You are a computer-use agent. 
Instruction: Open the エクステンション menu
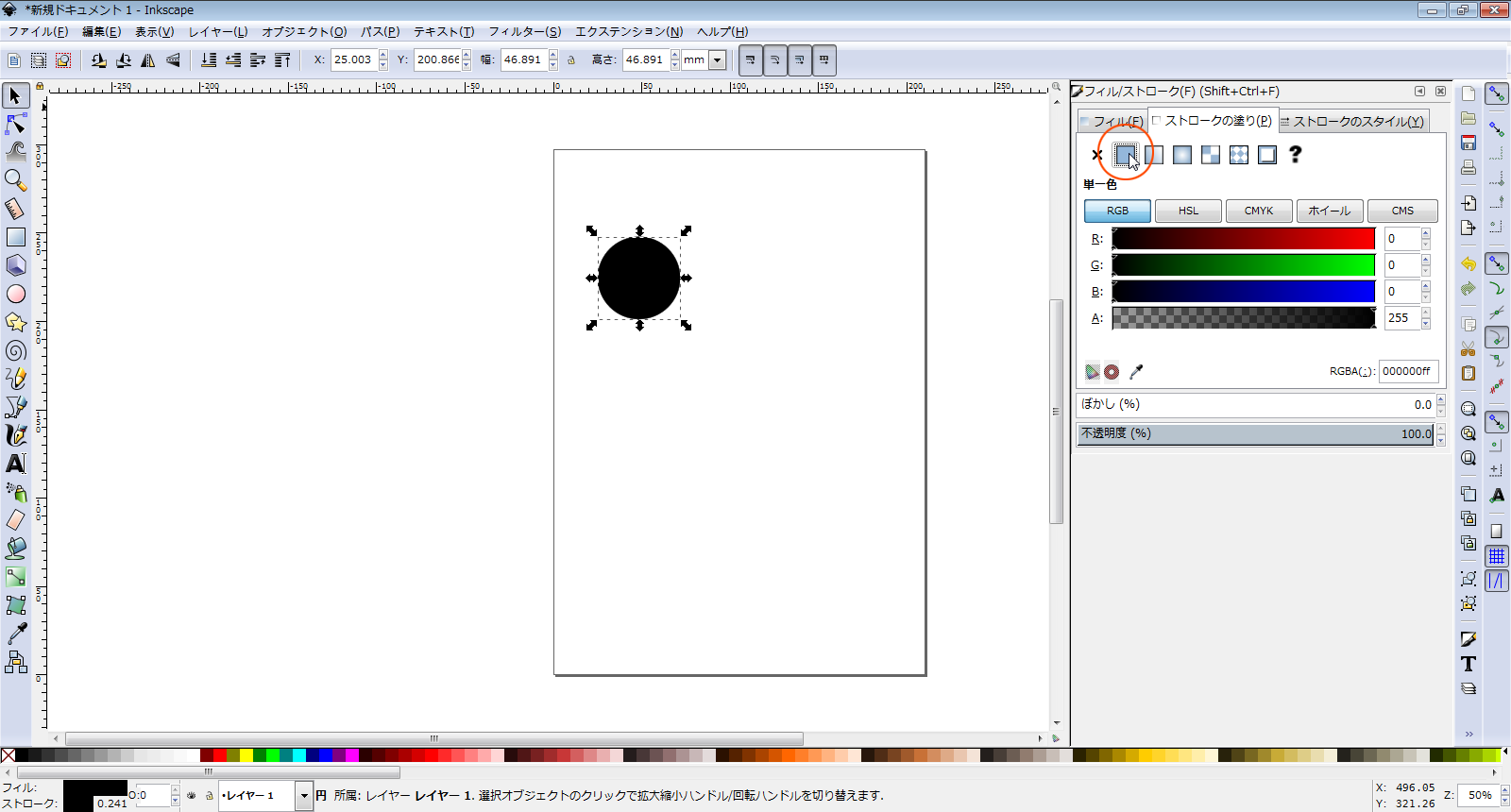coord(628,31)
